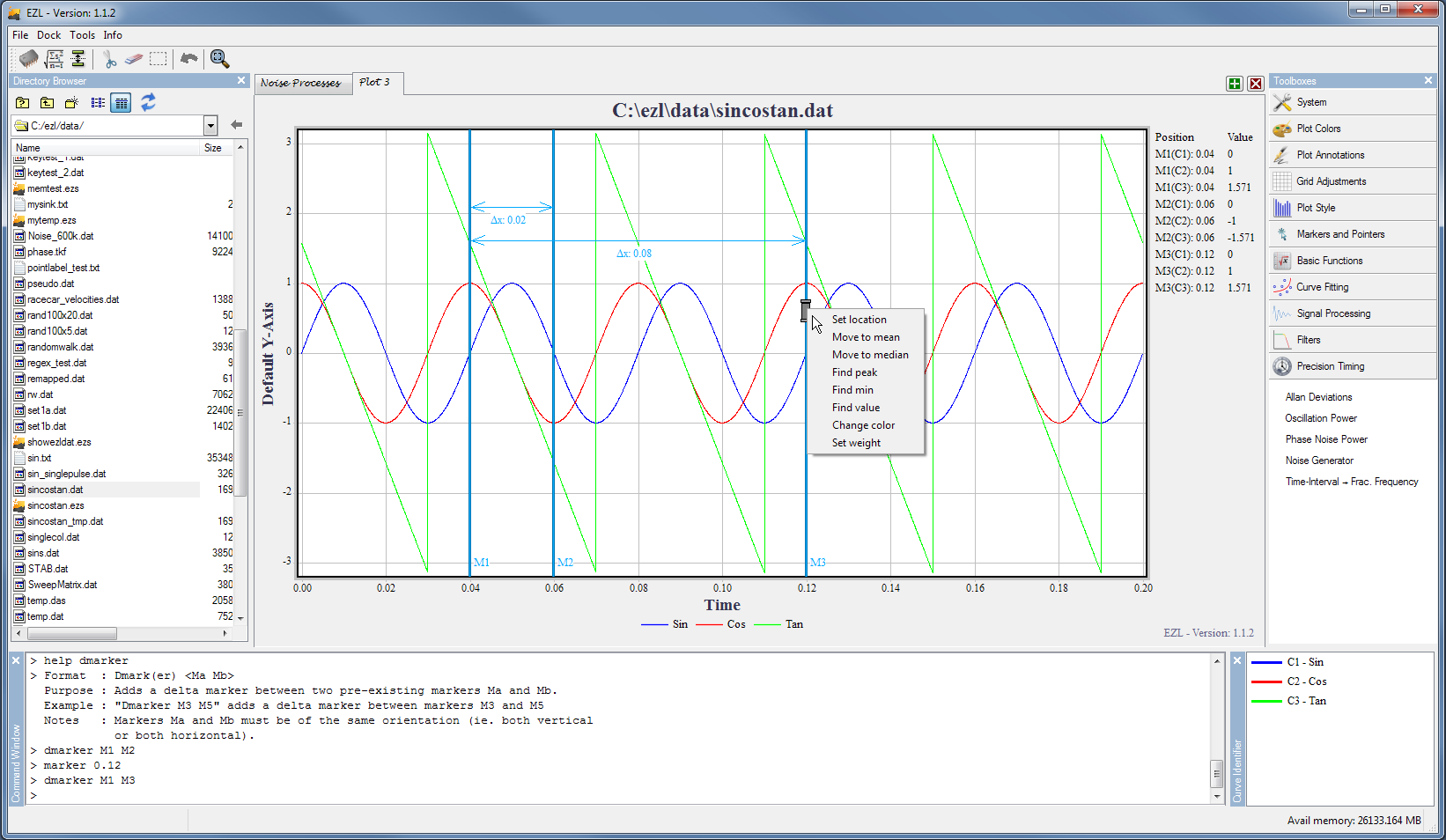Switch Directory Browser to list view
The height and width of the screenshot is (840, 1446).
pyautogui.click(x=98, y=103)
